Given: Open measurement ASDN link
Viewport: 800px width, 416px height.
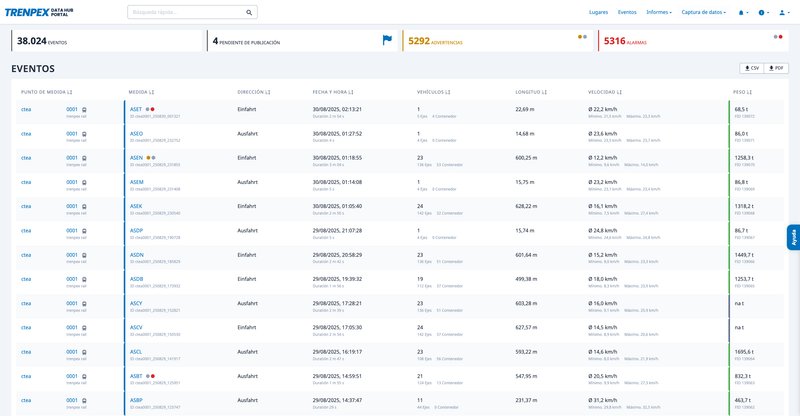Looking at the screenshot, I should [137, 255].
